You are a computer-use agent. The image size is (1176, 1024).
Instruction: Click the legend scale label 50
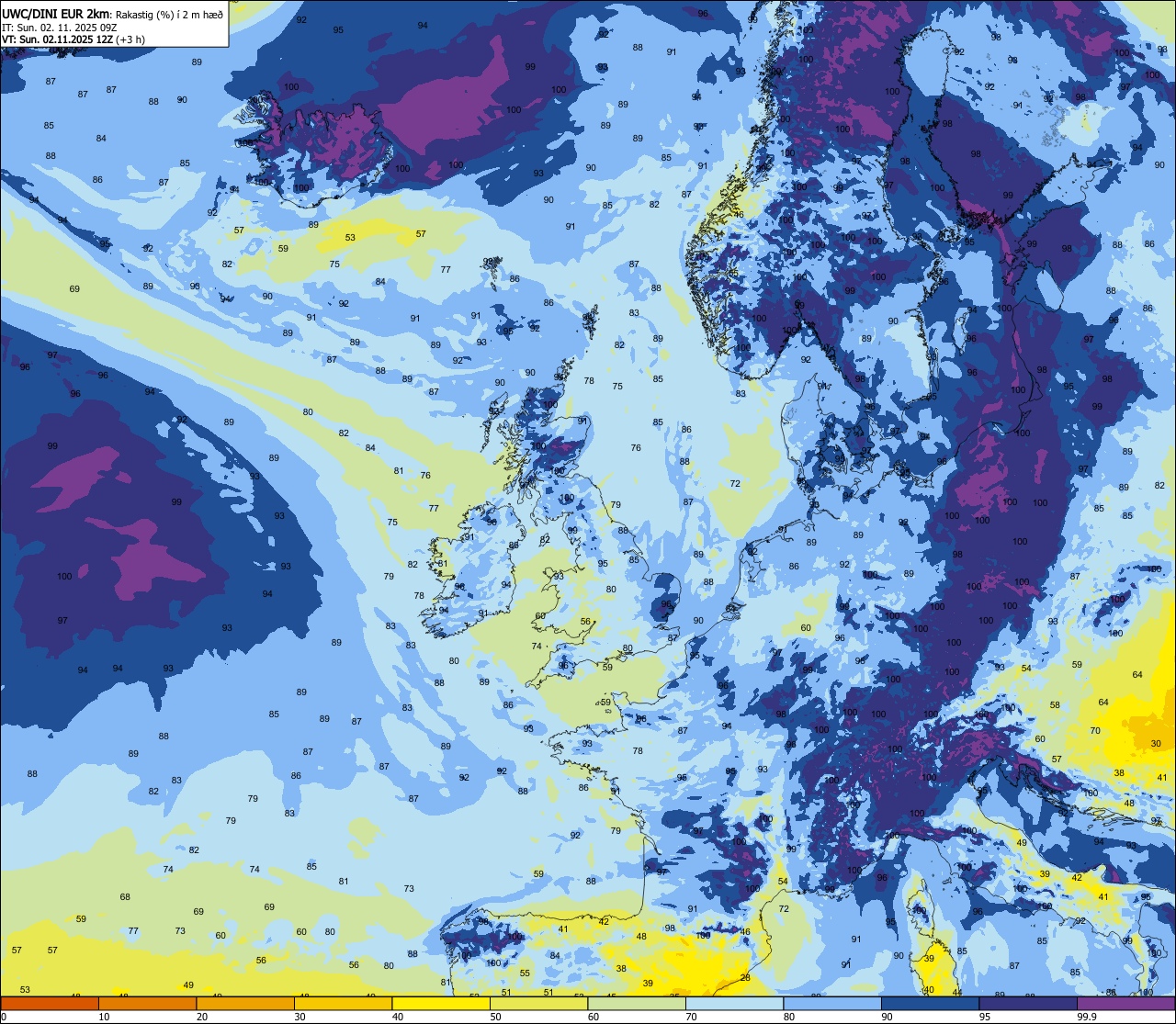[495, 1017]
